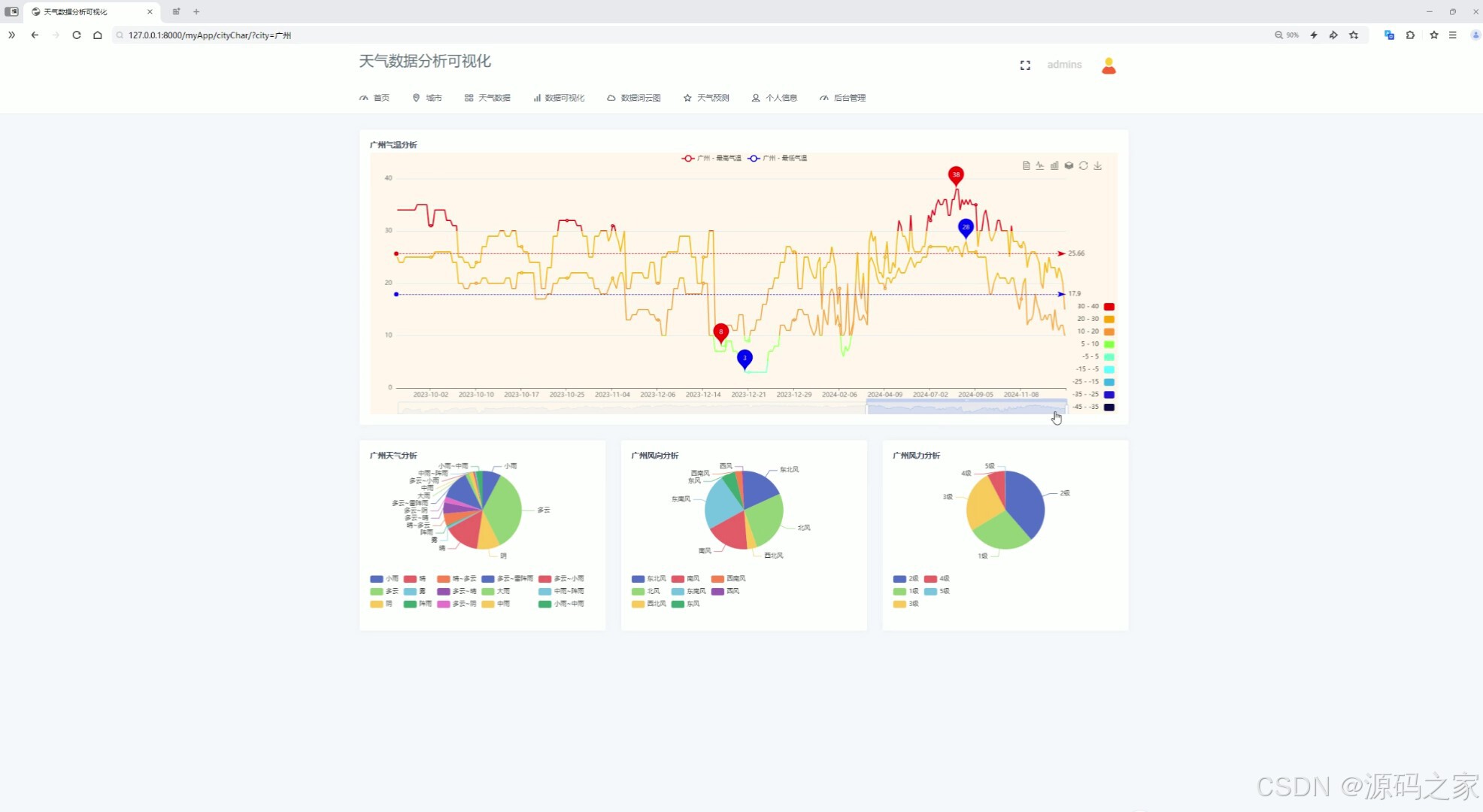Open chart data view icon
This screenshot has width=1483, height=812.
(1026, 165)
